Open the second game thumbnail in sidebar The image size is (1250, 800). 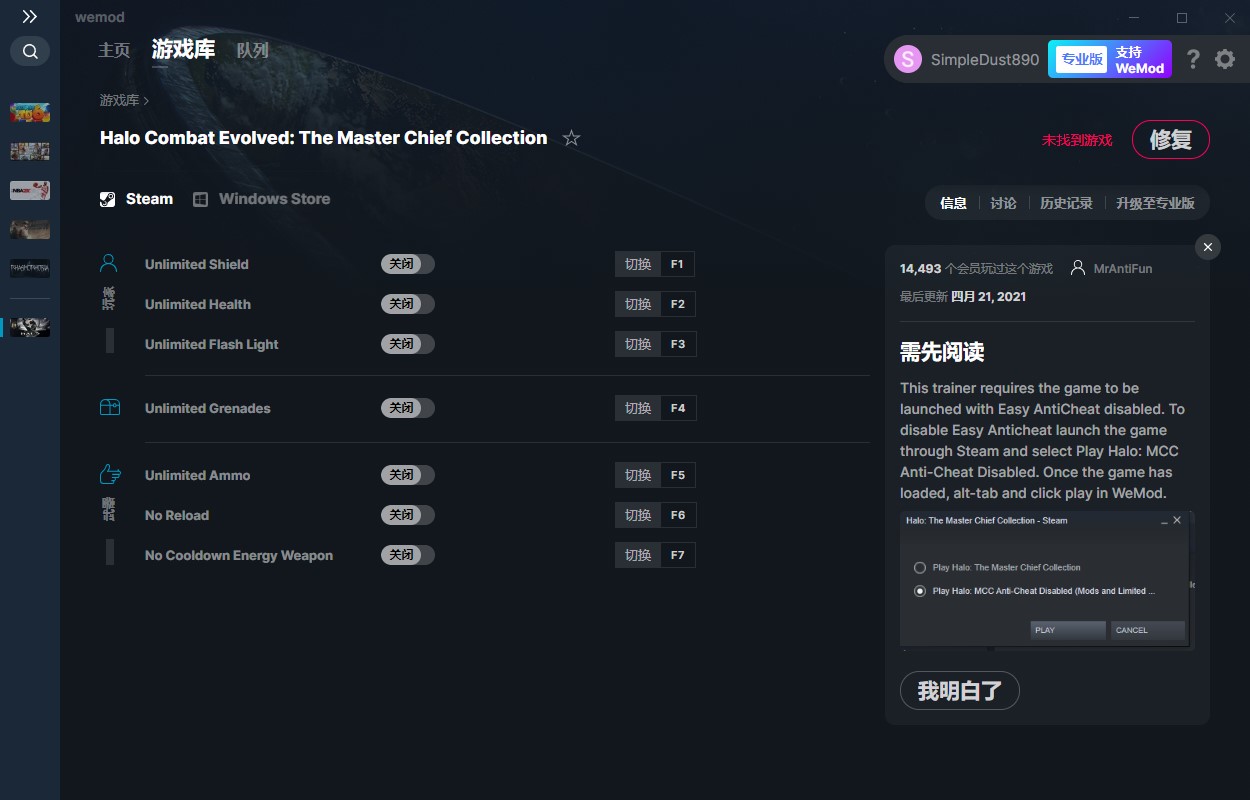tap(30, 151)
